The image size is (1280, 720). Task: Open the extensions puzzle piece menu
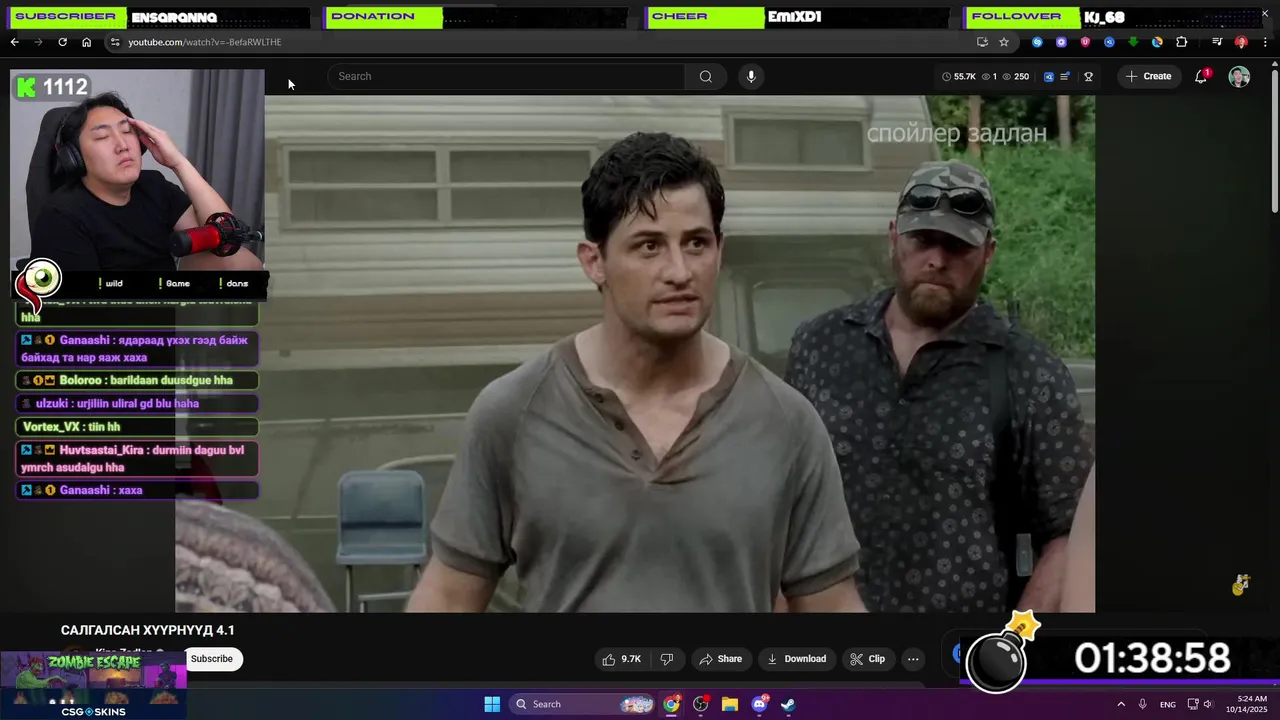pyautogui.click(x=1181, y=42)
